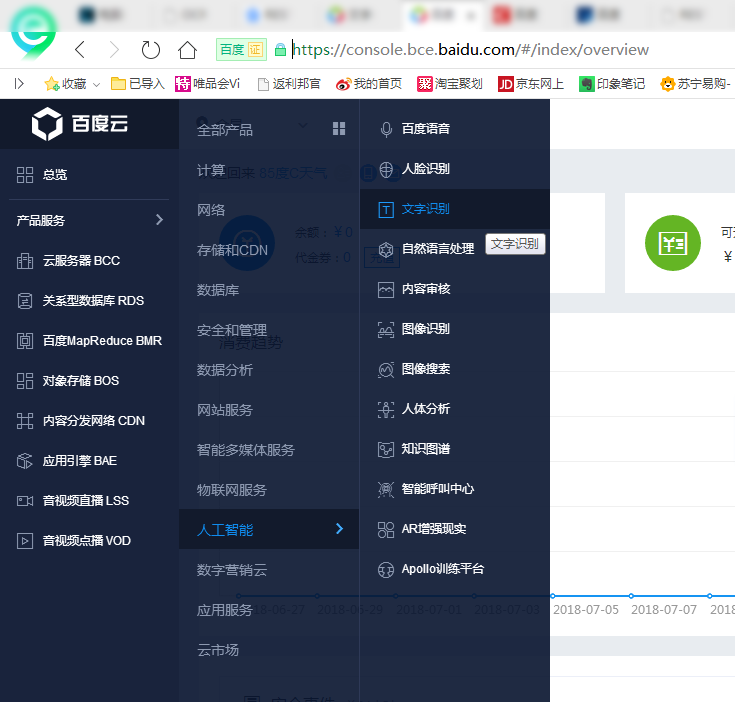Open the 唯品会 bookmark
The width and height of the screenshot is (735, 702).
tap(207, 84)
